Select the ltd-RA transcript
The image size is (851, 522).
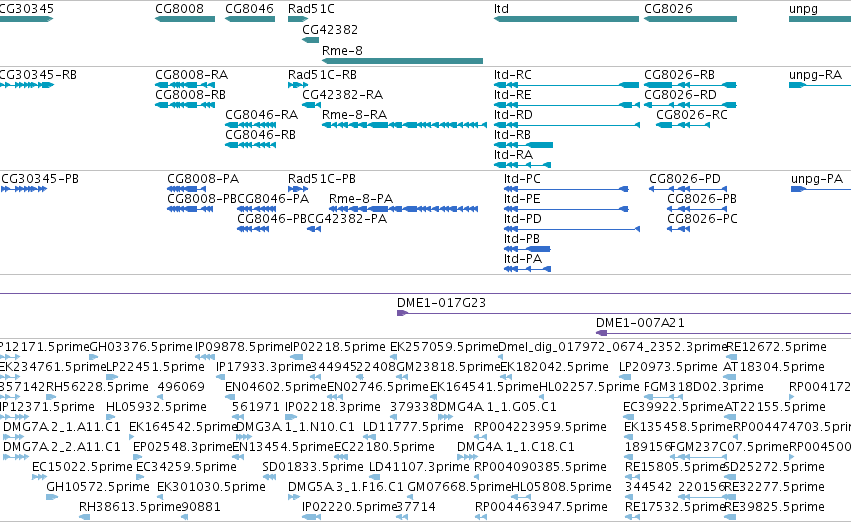click(523, 165)
